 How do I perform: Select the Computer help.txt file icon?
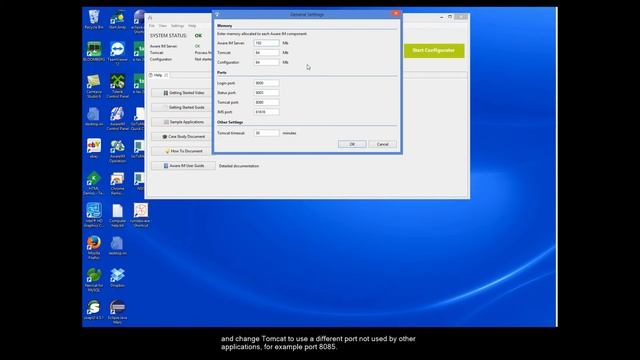(118, 215)
